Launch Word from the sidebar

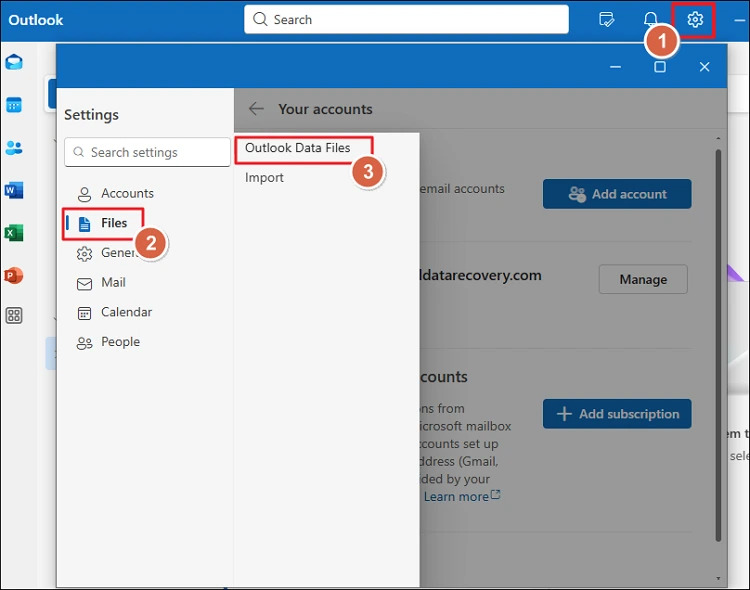[x=14, y=190]
